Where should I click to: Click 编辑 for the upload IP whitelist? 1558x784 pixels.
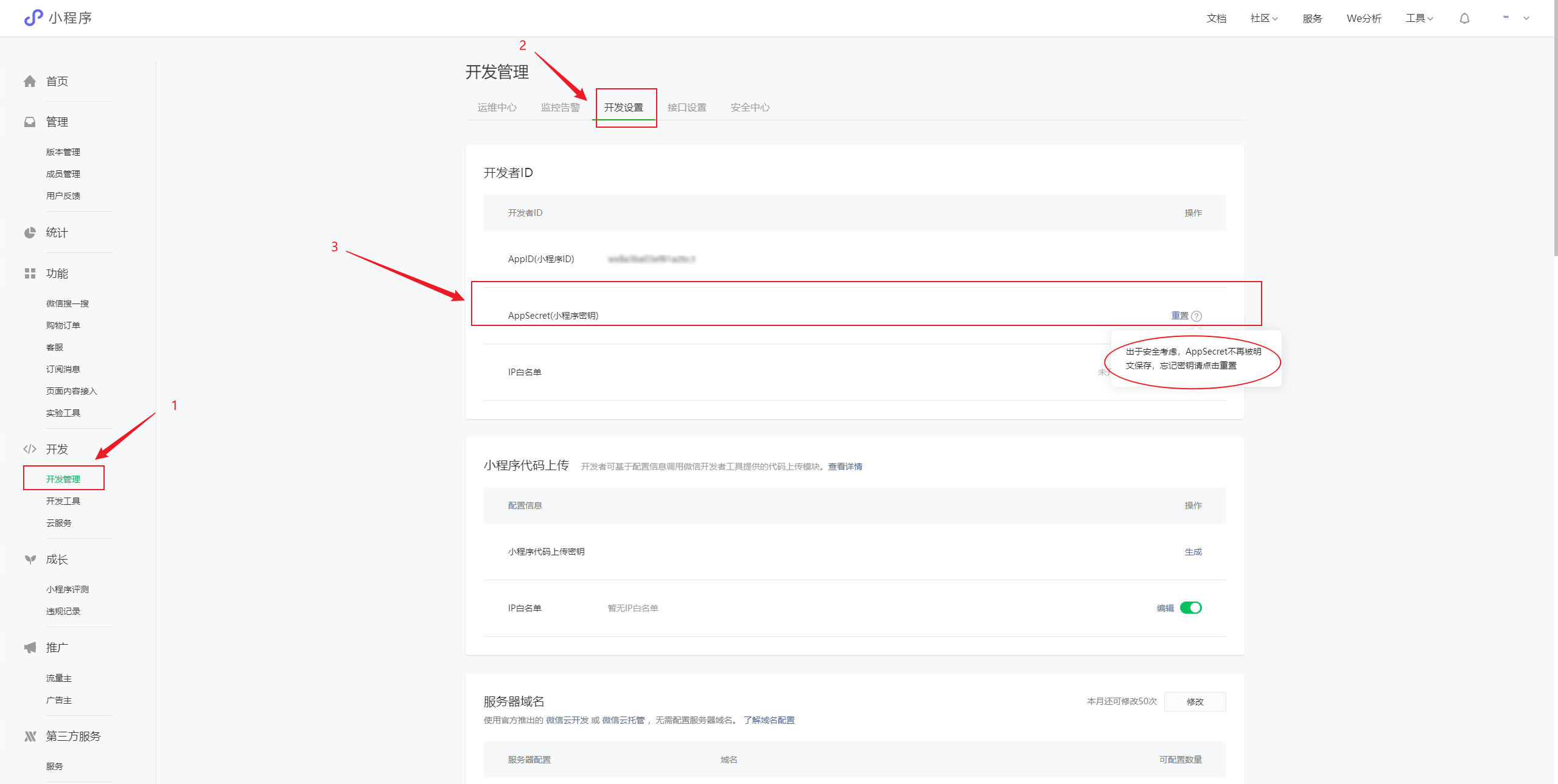point(1165,608)
